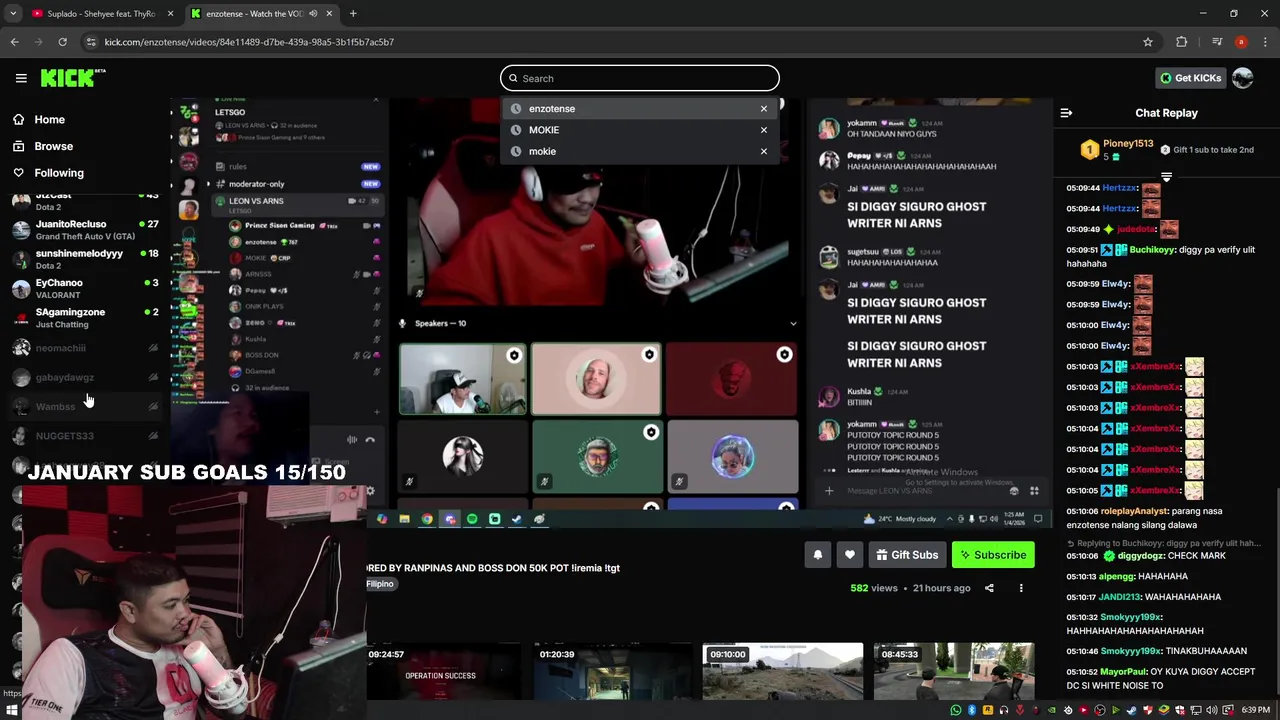
Task: Click the Filipino language tag
Action: click(x=380, y=584)
